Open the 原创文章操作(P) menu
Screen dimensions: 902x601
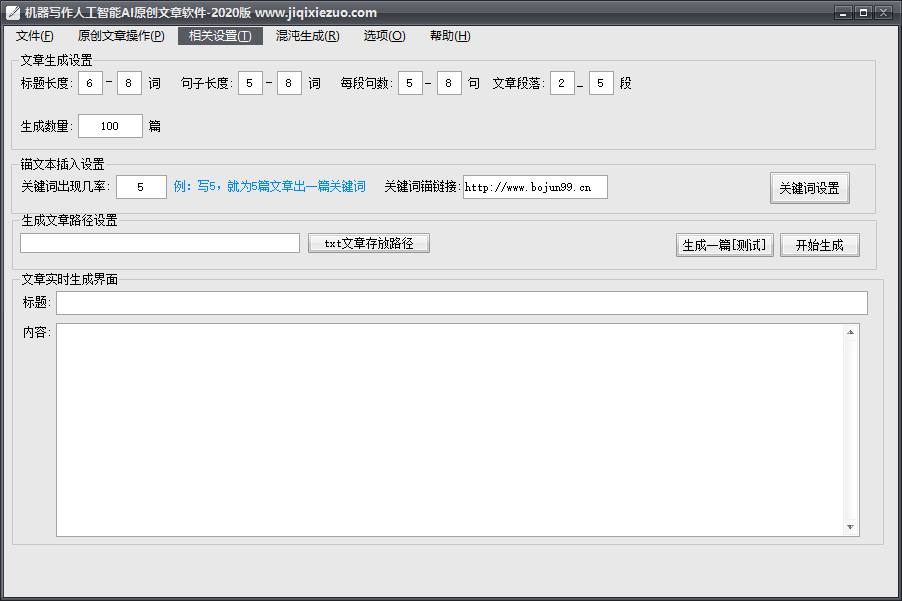pyautogui.click(x=121, y=36)
